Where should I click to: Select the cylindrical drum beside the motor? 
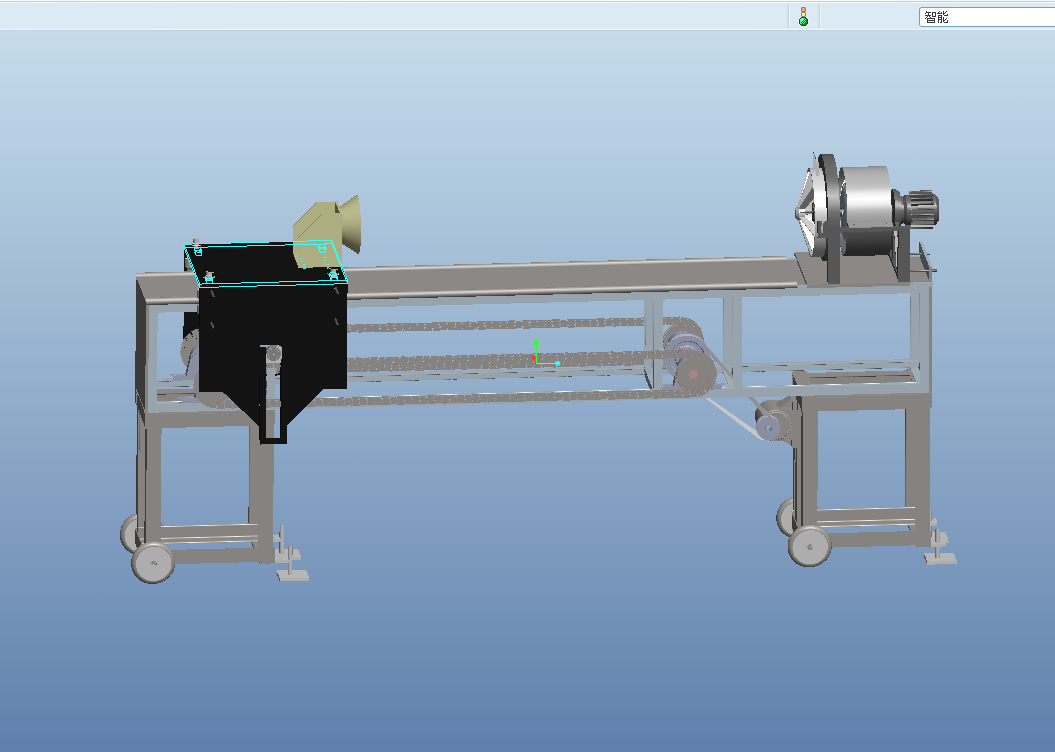867,211
